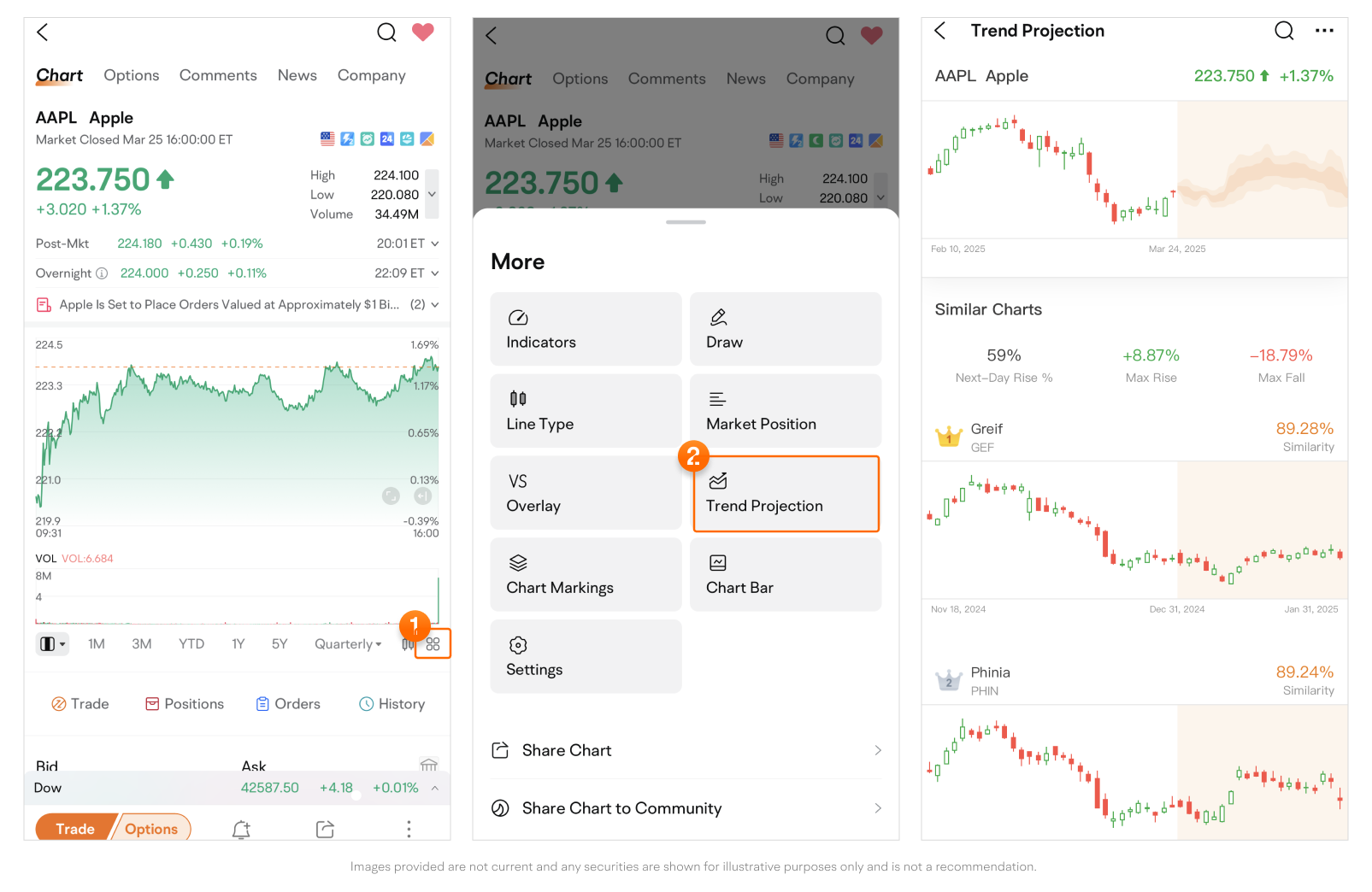The height and width of the screenshot is (892, 1372).
Task: Toggle the favorite heart on the left screen
Action: click(423, 32)
